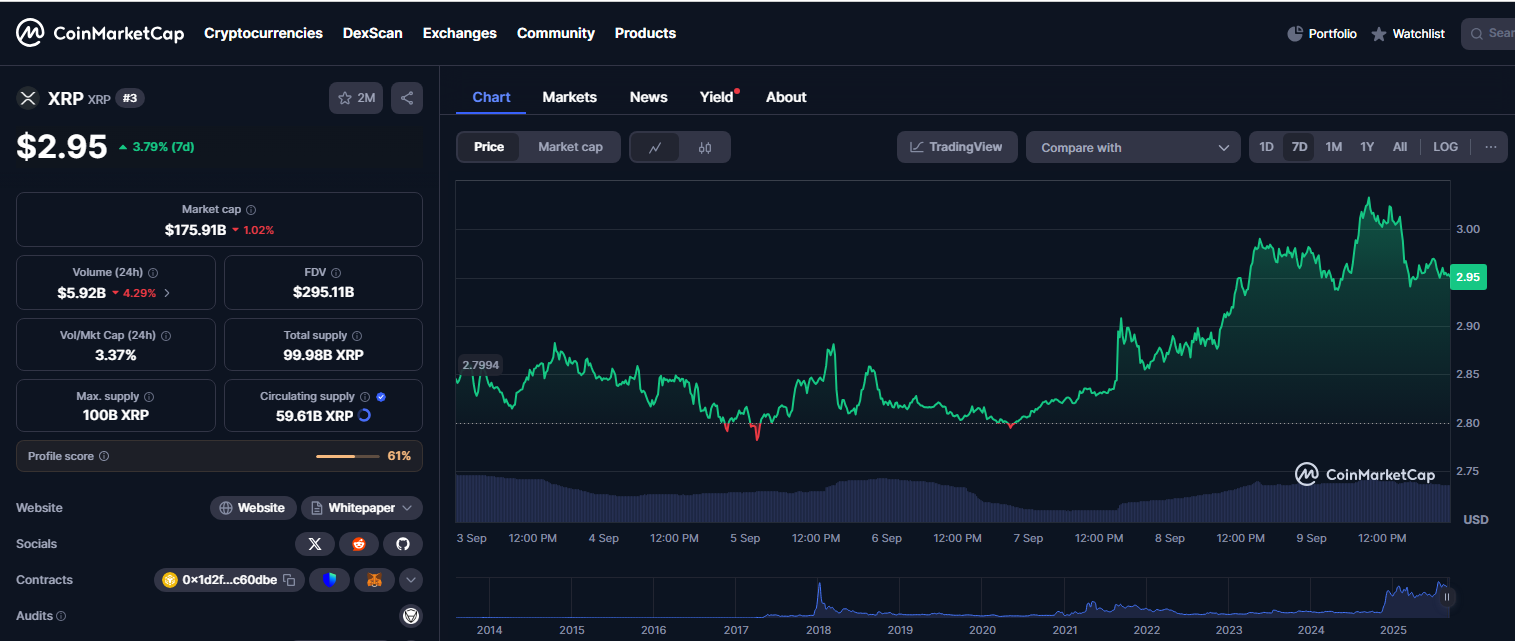Screen dimensions: 1515x641
Task: Toggle chart to Market cap
Action: pyautogui.click(x=570, y=147)
